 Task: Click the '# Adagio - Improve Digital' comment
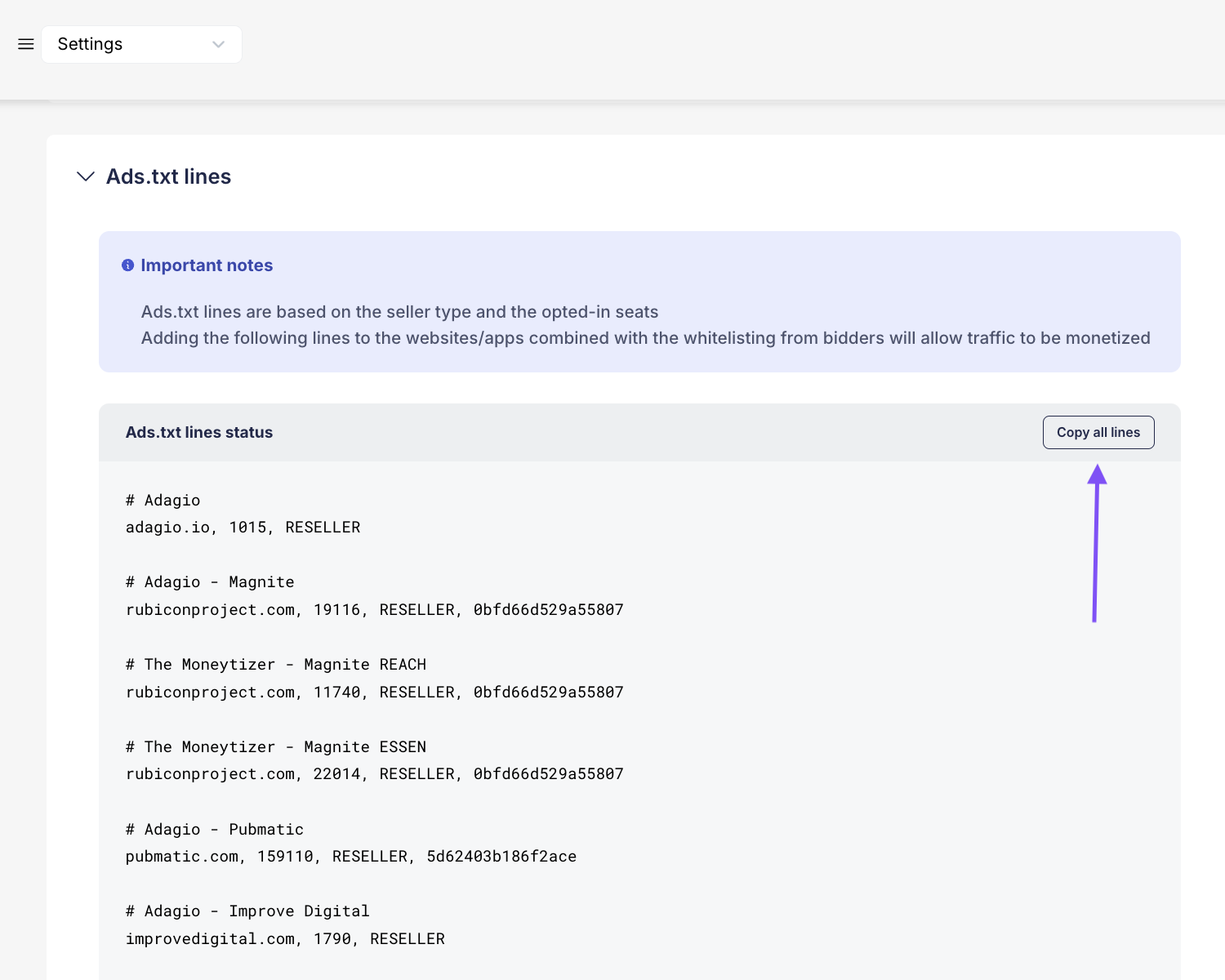pyautogui.click(x=247, y=911)
